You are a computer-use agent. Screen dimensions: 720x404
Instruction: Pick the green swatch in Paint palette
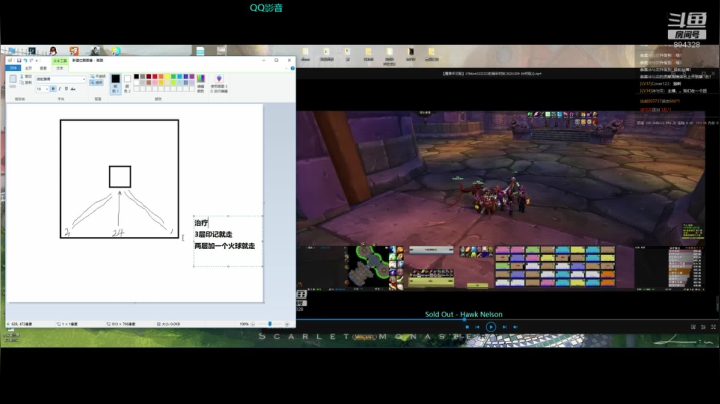point(173,76)
